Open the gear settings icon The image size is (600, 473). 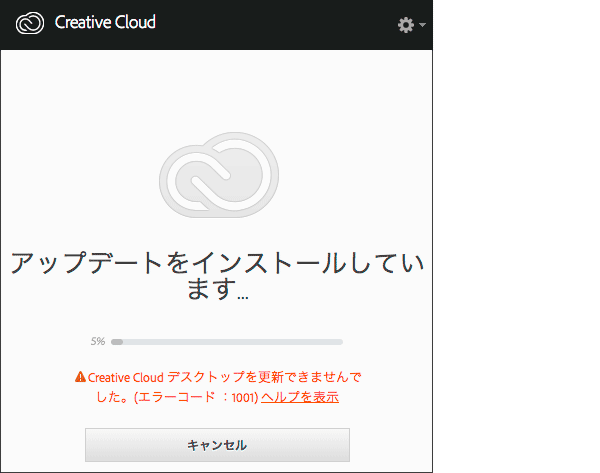click(x=405, y=25)
